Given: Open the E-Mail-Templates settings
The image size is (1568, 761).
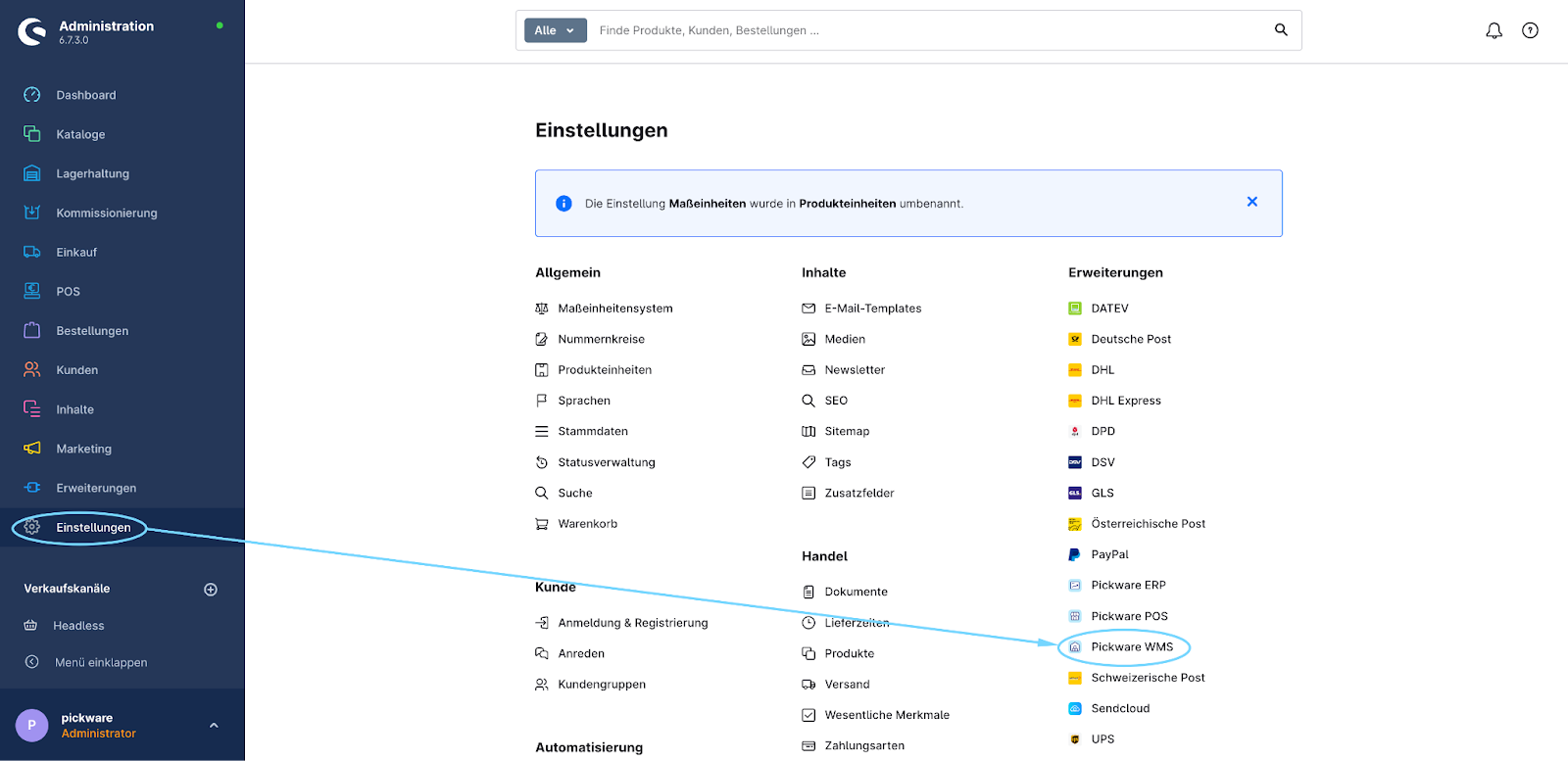Looking at the screenshot, I should [872, 309].
